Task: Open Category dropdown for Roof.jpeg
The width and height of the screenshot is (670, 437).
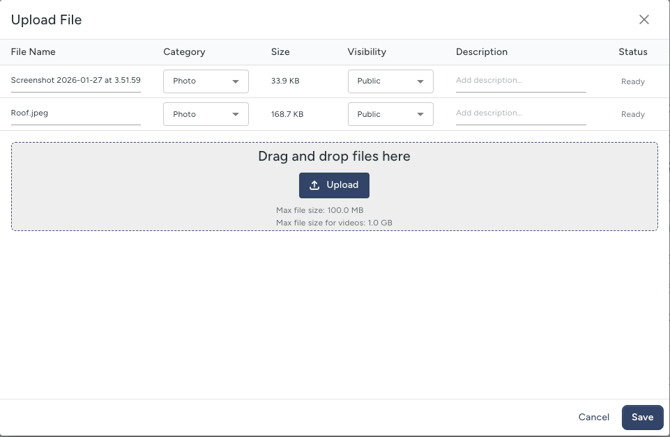Action: click(206, 114)
